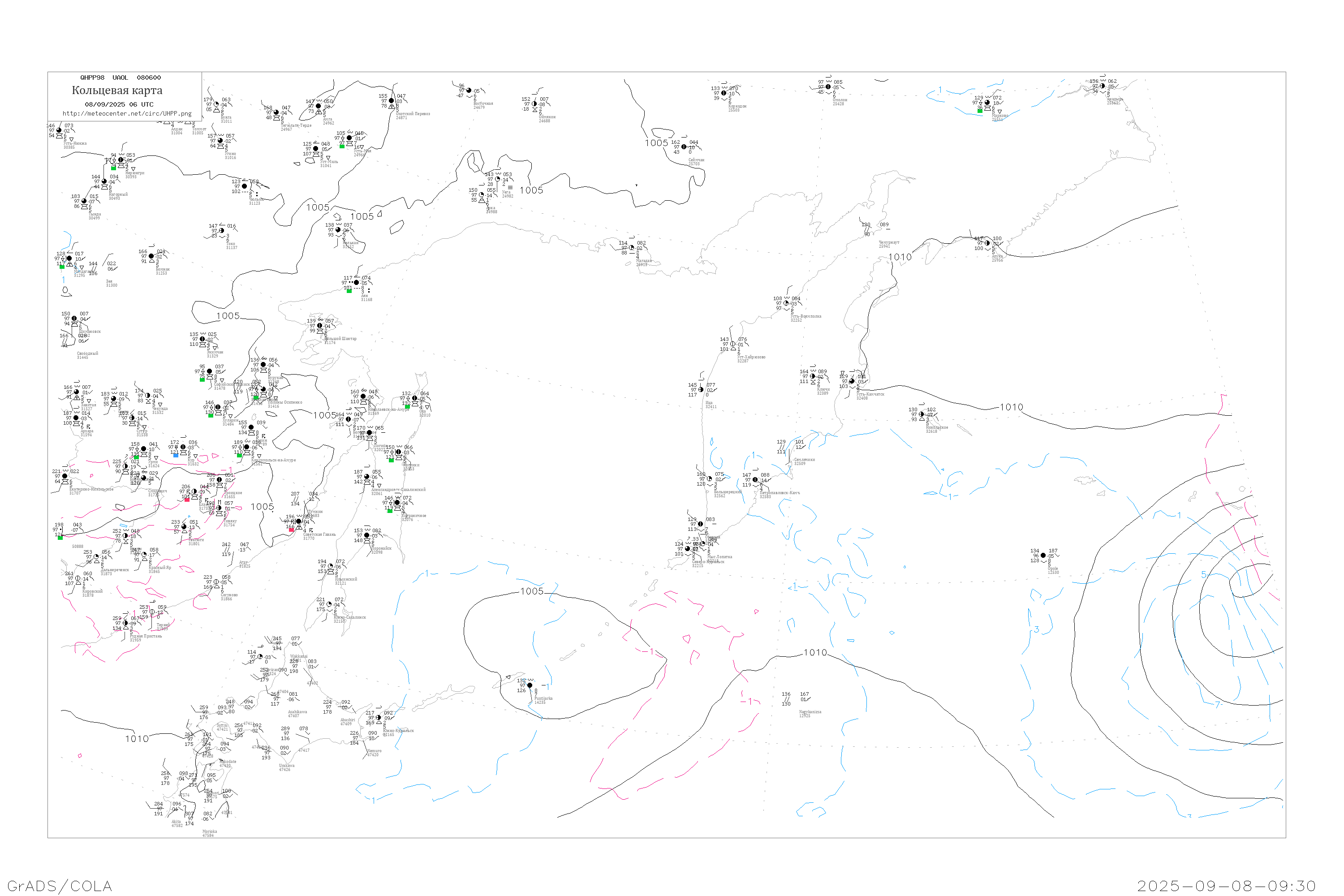Click the Чюльбю 31123 station filled circle
1344x896 pixels.
click(245, 186)
